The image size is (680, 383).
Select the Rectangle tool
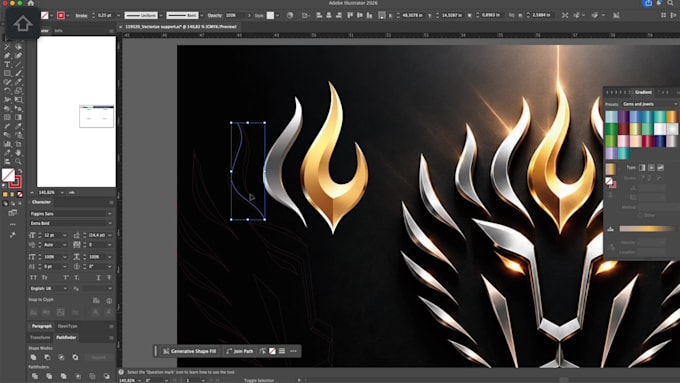(x=7, y=73)
